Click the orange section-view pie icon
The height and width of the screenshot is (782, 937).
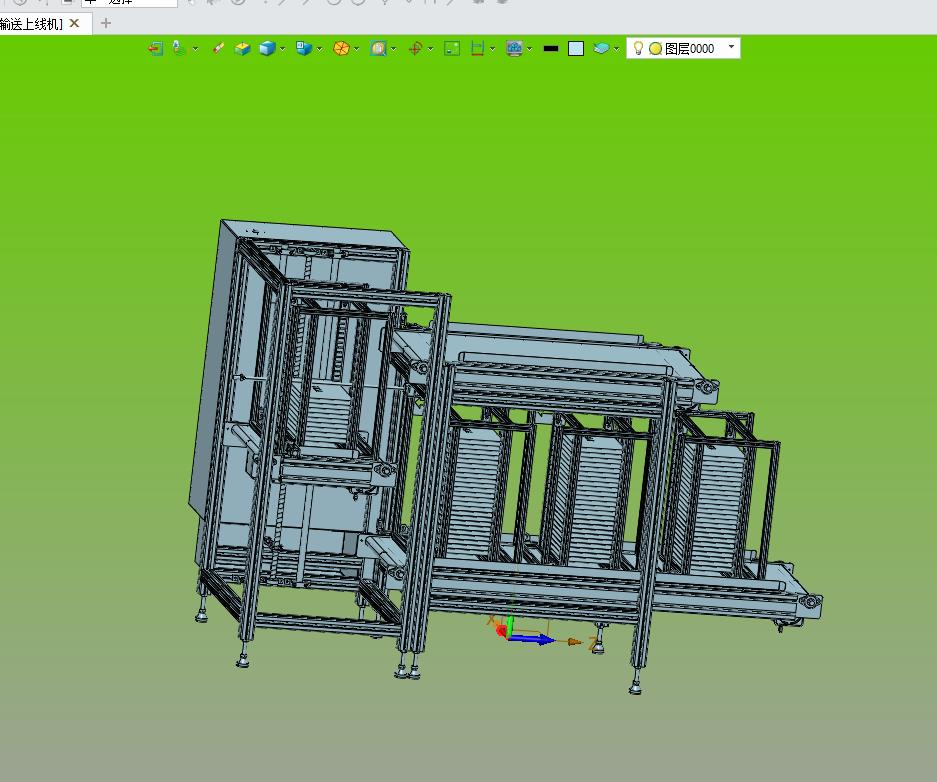pos(341,48)
